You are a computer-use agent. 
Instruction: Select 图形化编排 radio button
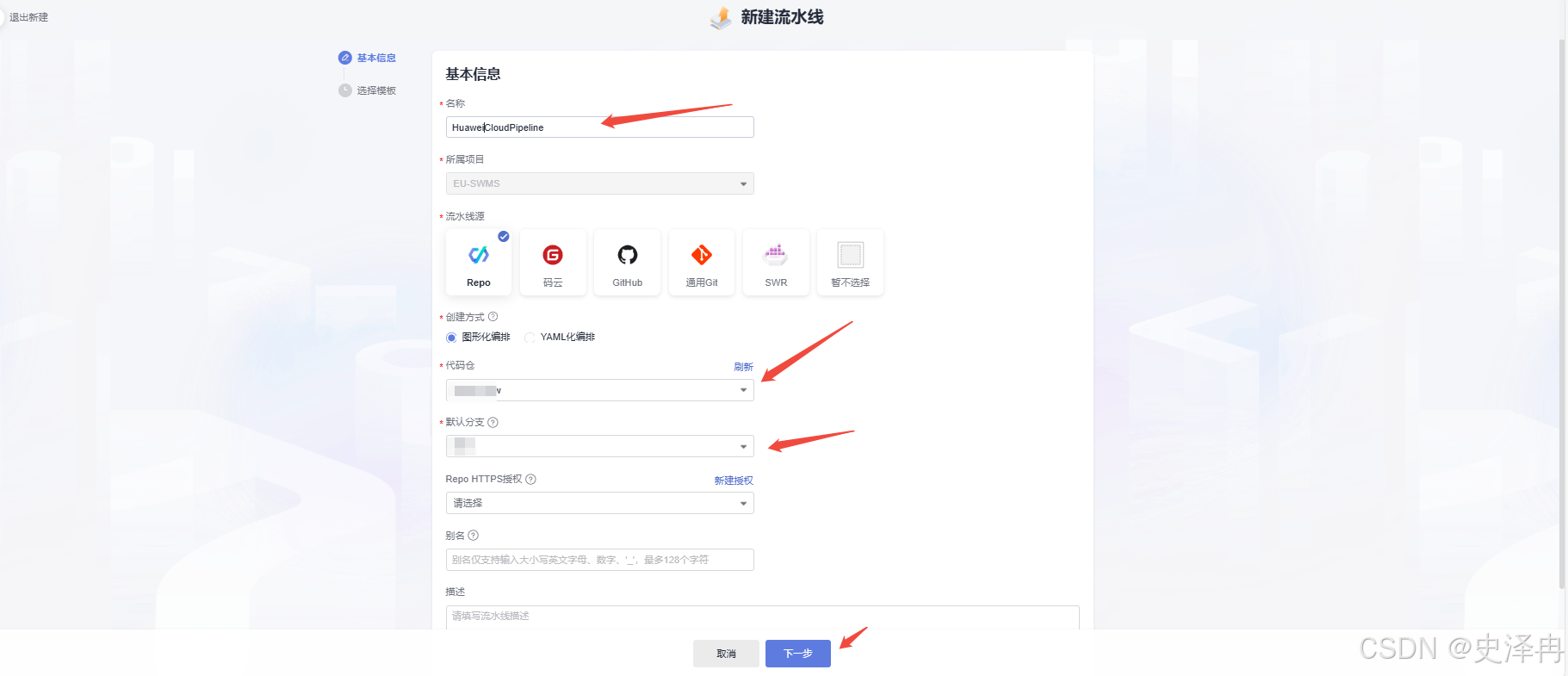point(451,338)
